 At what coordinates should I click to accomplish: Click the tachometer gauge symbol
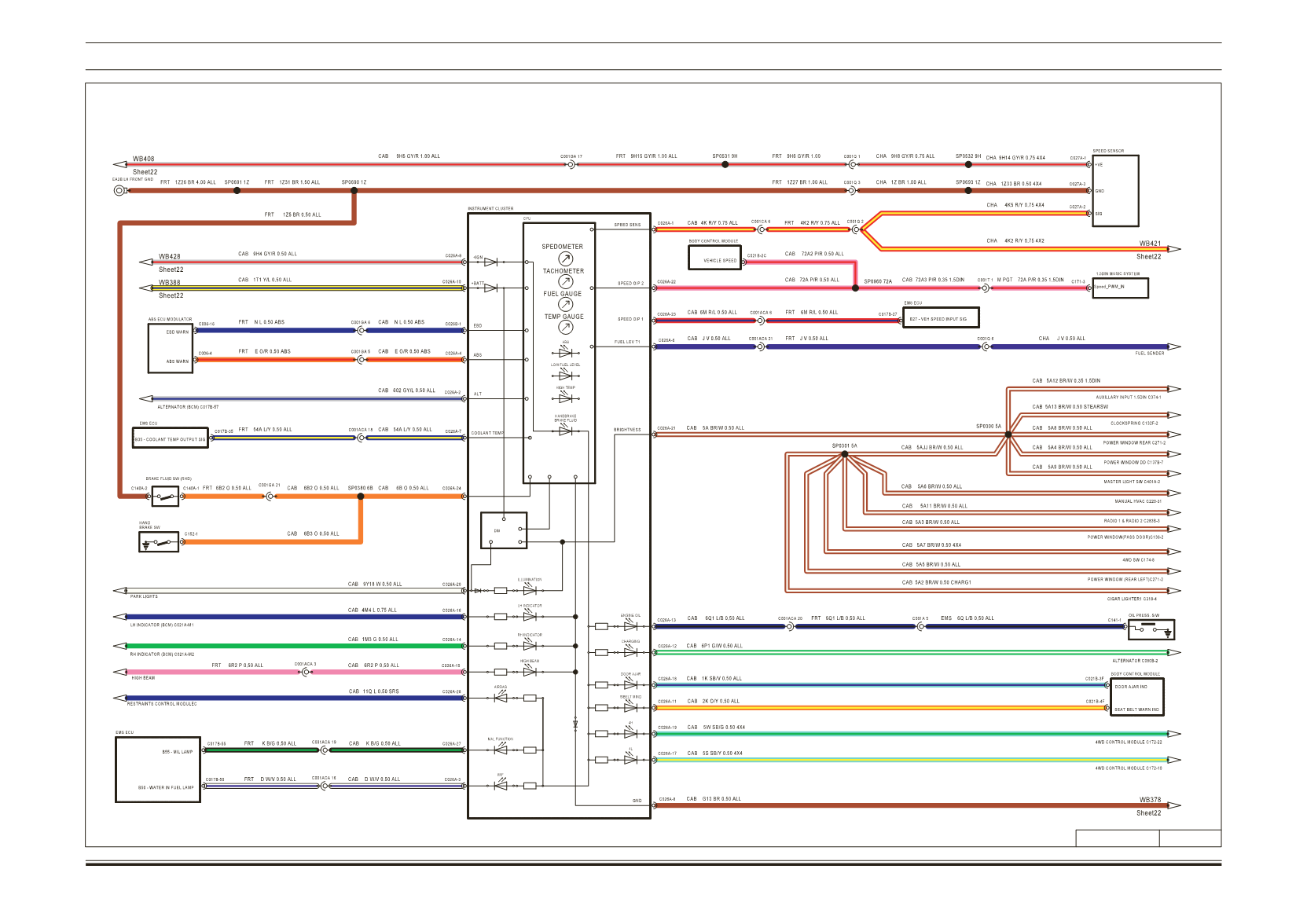565,281
